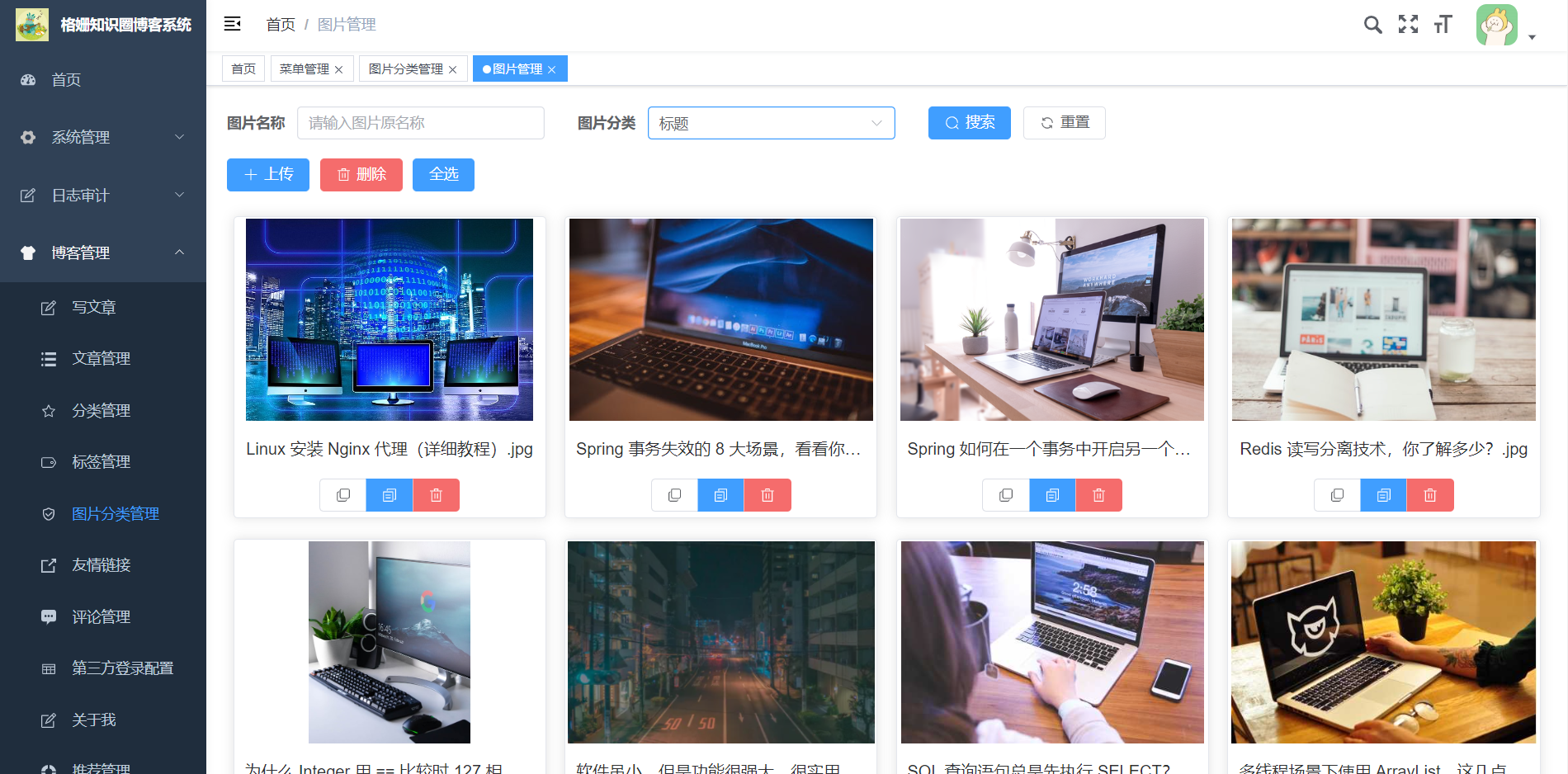Toggle fullscreen mode icon
This screenshot has width=1568, height=774.
click(x=1408, y=25)
